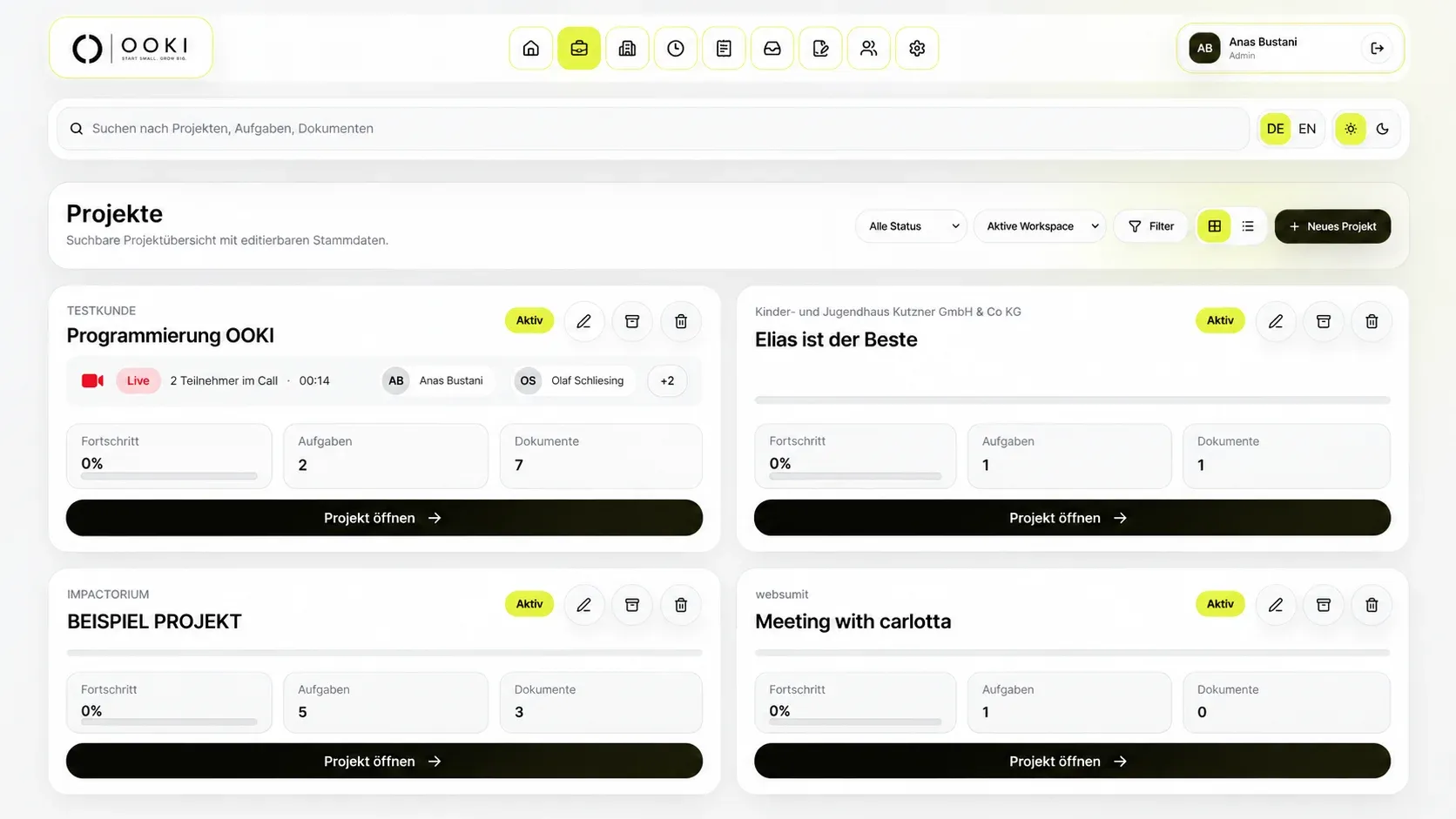This screenshot has width=1456, height=819.
Task: Open the settings gear icon
Action: pyautogui.click(x=917, y=49)
